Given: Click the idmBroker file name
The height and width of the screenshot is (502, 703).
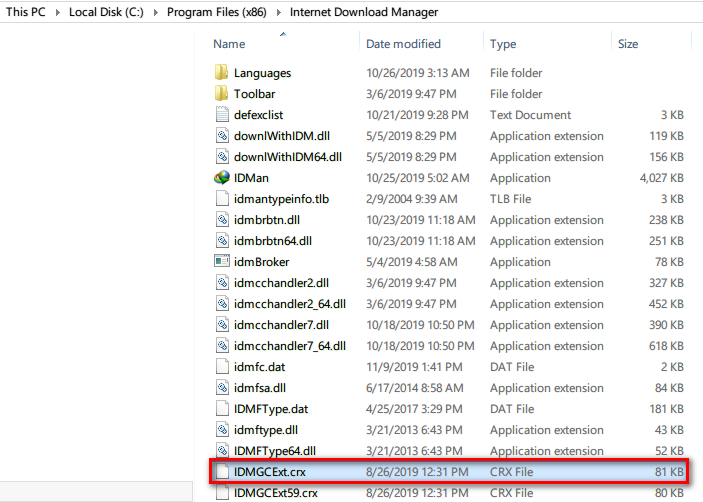Looking at the screenshot, I should (x=261, y=262).
